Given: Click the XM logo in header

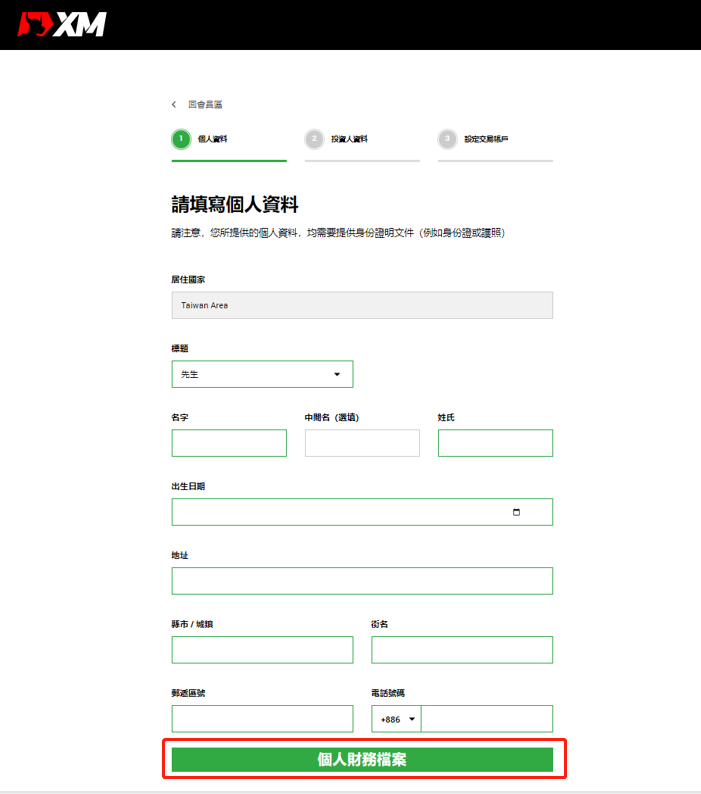Looking at the screenshot, I should coord(62,24).
